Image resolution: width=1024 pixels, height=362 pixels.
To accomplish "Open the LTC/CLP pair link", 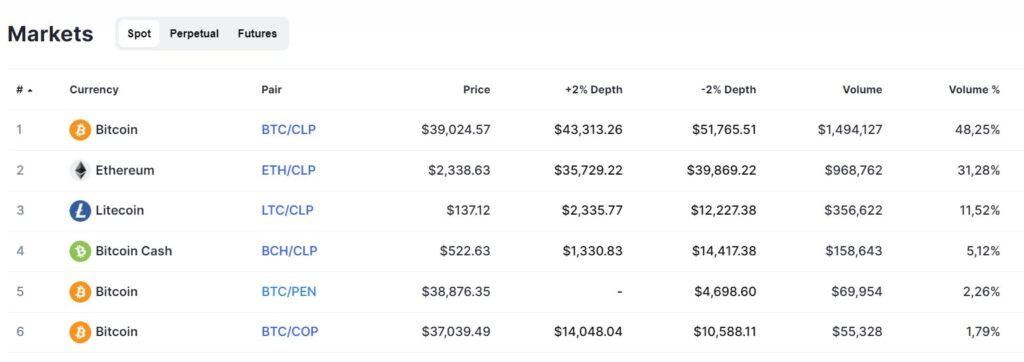I will [x=287, y=210].
